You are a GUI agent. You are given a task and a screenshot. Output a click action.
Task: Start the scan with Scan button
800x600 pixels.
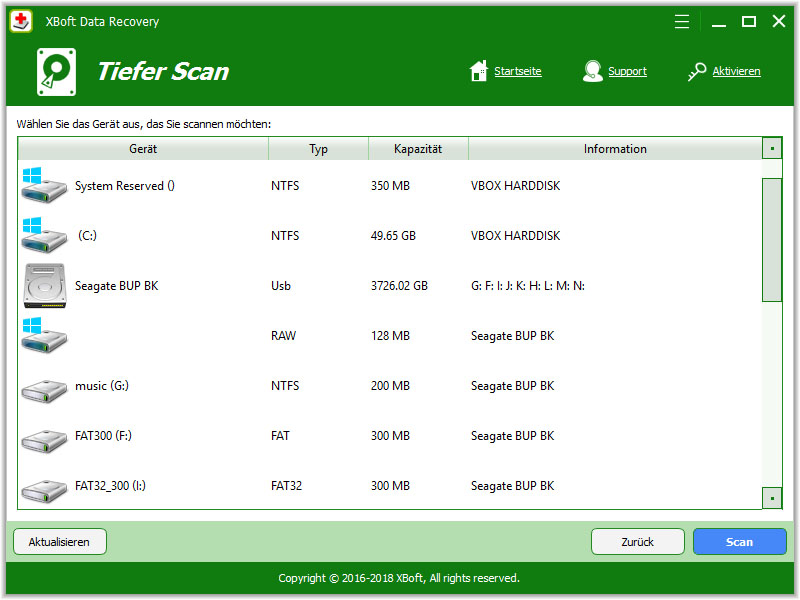739,542
